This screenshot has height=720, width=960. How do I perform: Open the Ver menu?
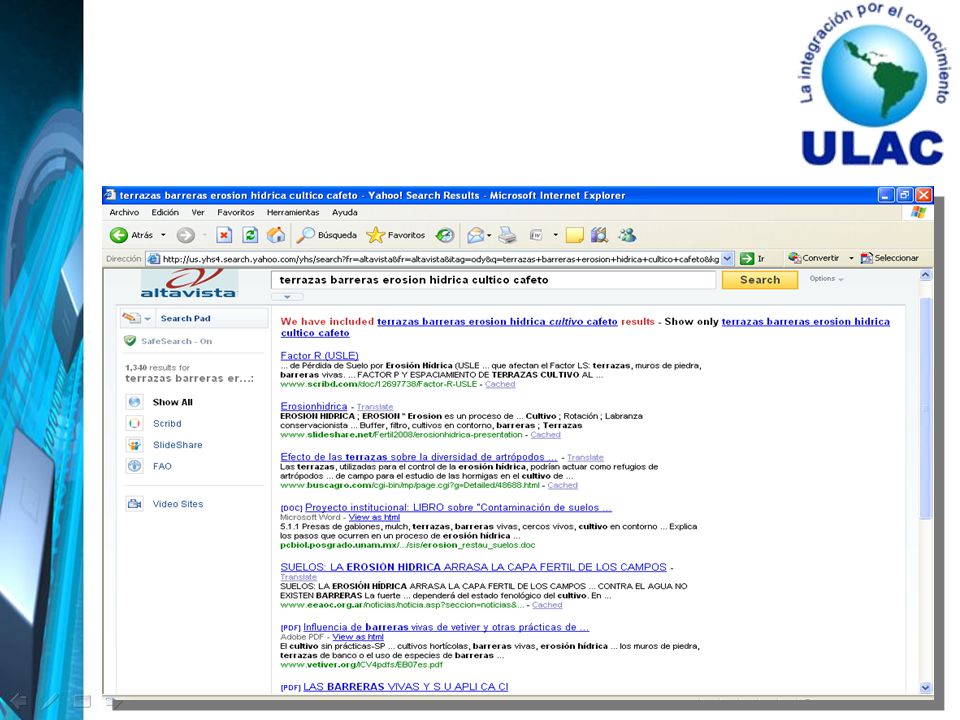[198, 212]
